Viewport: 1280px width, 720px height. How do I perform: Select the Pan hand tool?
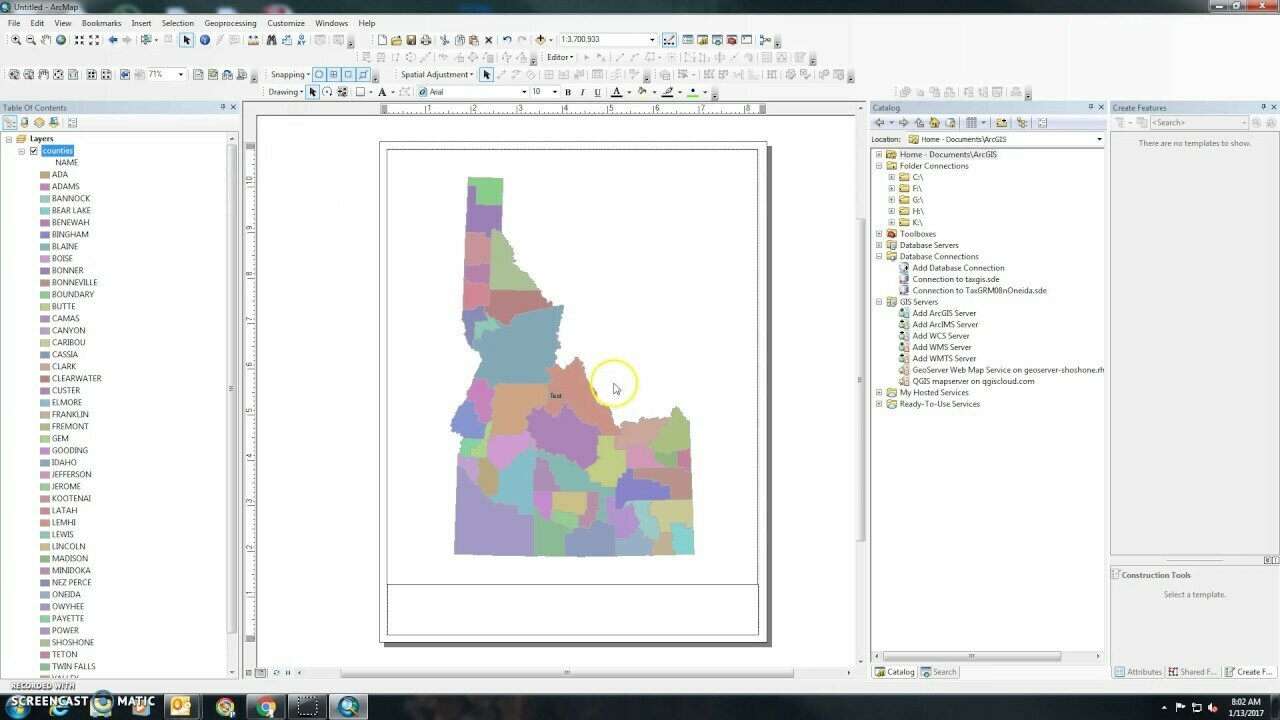pos(46,40)
